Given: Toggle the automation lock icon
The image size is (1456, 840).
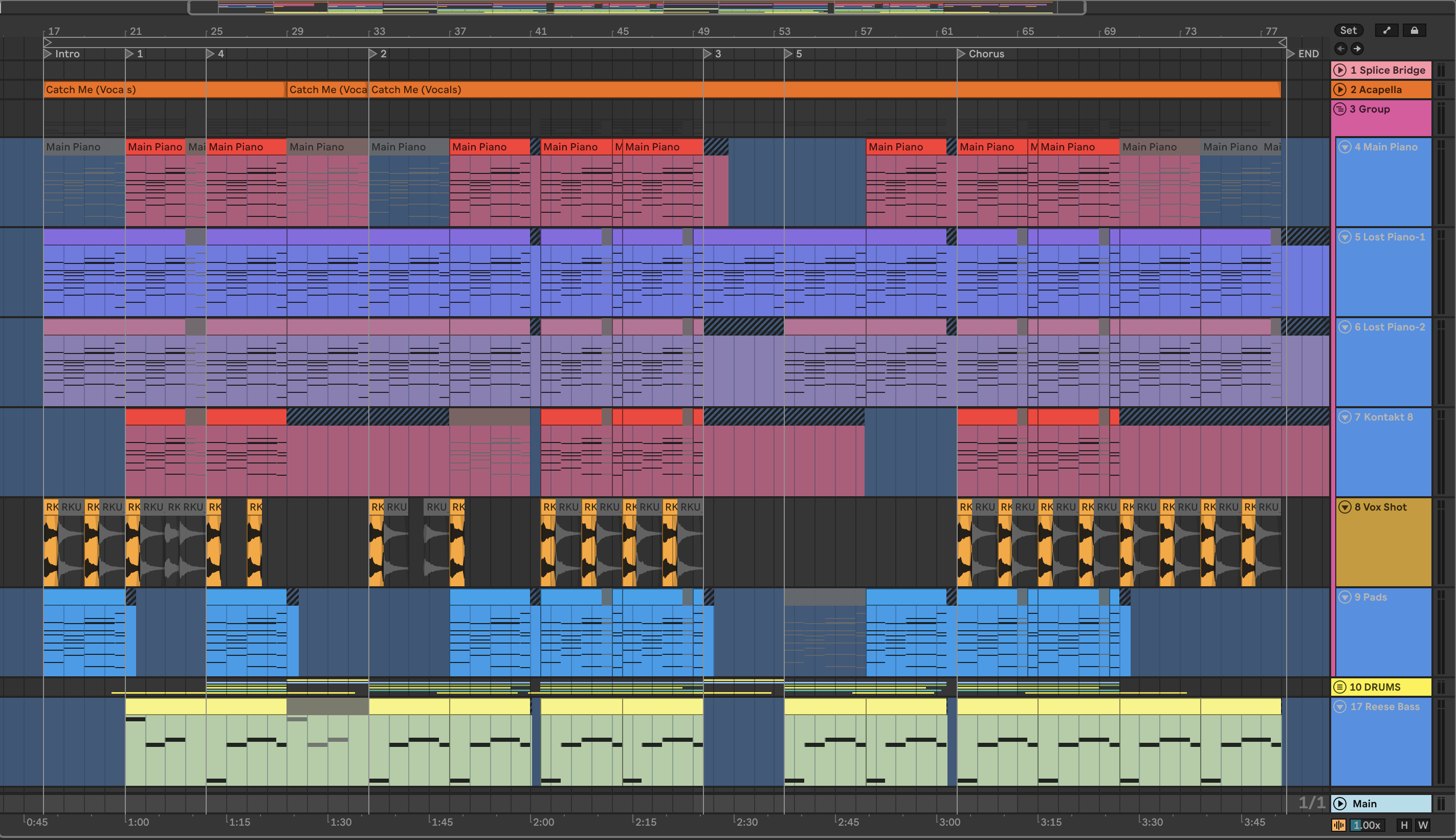Looking at the screenshot, I should (1414, 31).
